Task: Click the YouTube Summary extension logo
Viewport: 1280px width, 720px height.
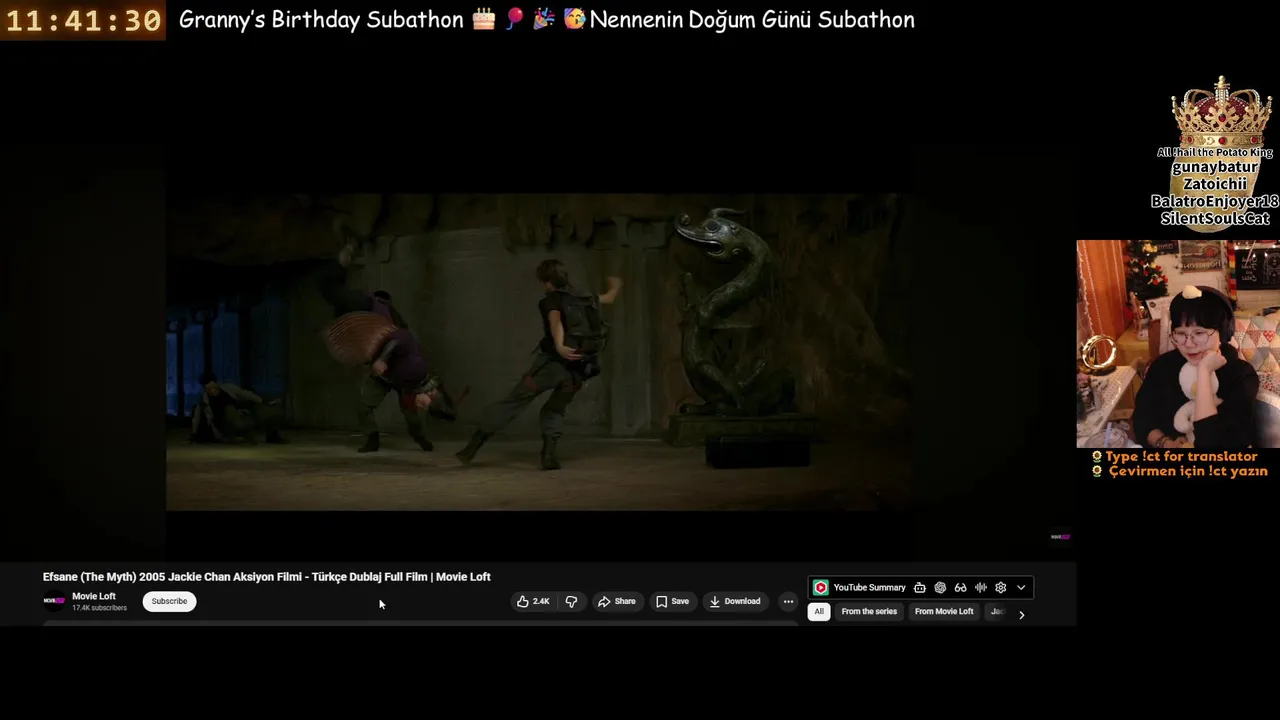Action: [820, 588]
